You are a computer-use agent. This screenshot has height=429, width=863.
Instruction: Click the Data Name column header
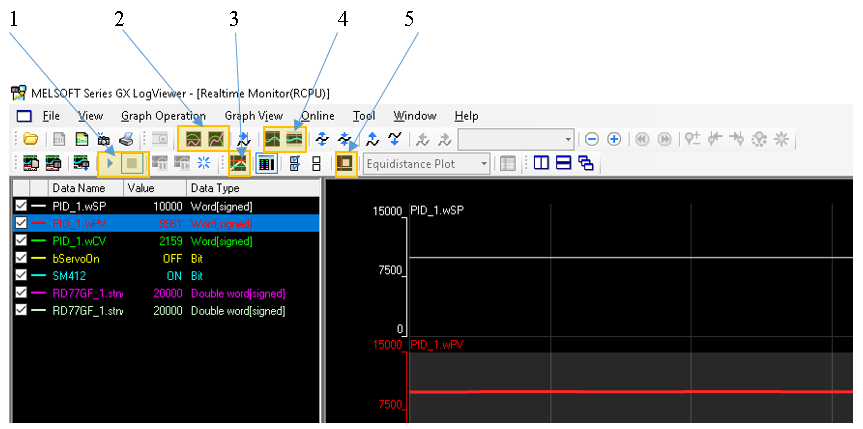coord(86,188)
